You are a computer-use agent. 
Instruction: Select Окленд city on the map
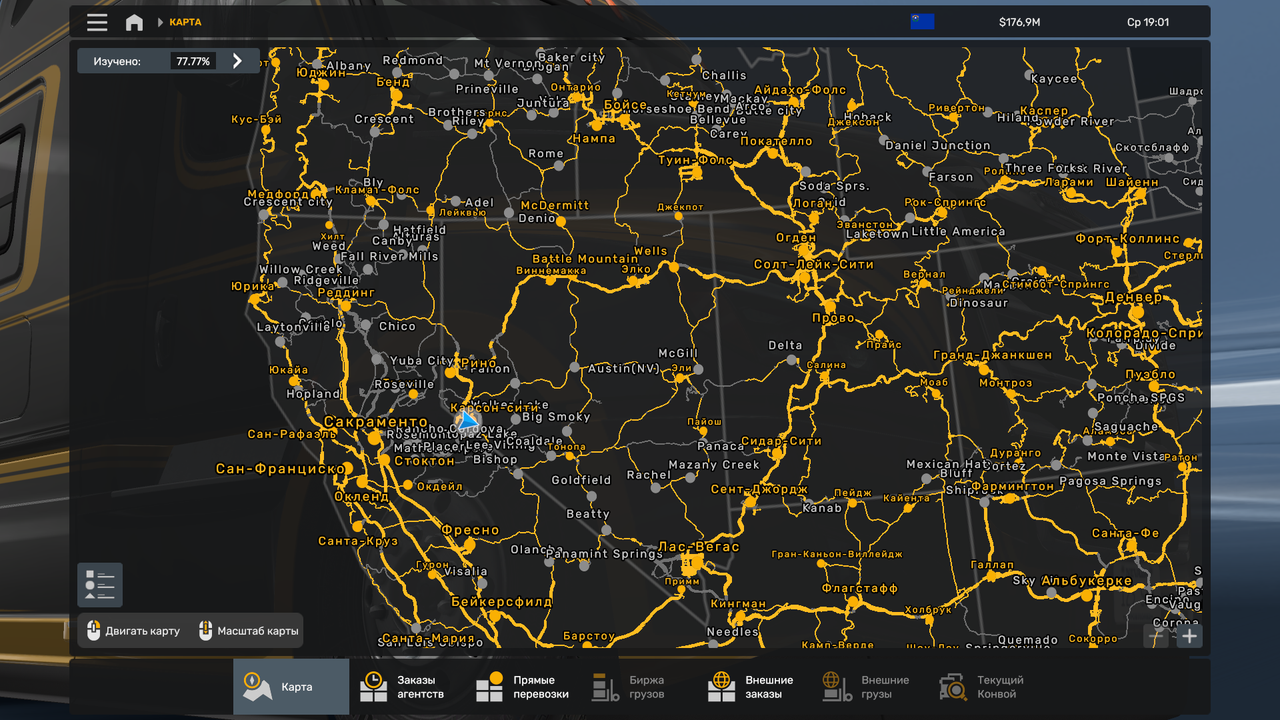pyautogui.click(x=361, y=496)
